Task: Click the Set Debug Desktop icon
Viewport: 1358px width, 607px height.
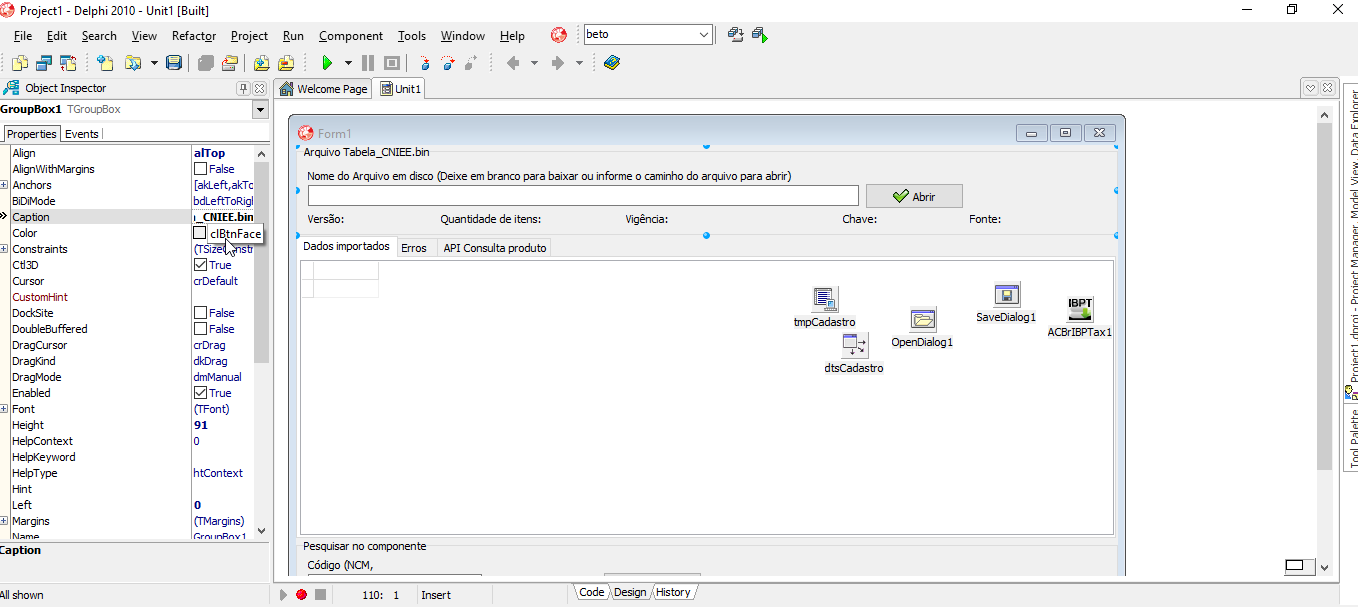Action: click(760, 35)
